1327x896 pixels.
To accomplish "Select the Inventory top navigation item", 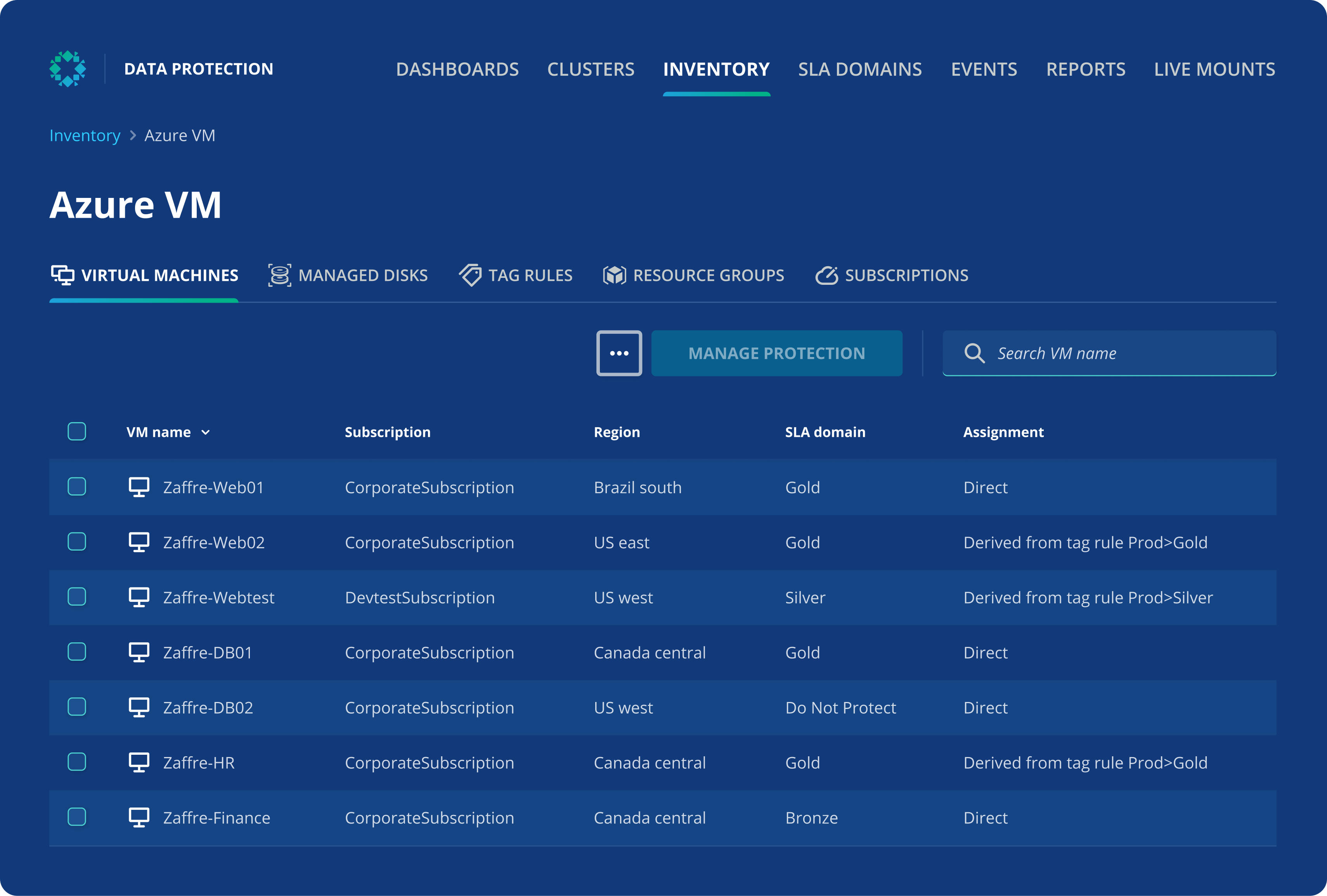I will click(x=716, y=69).
